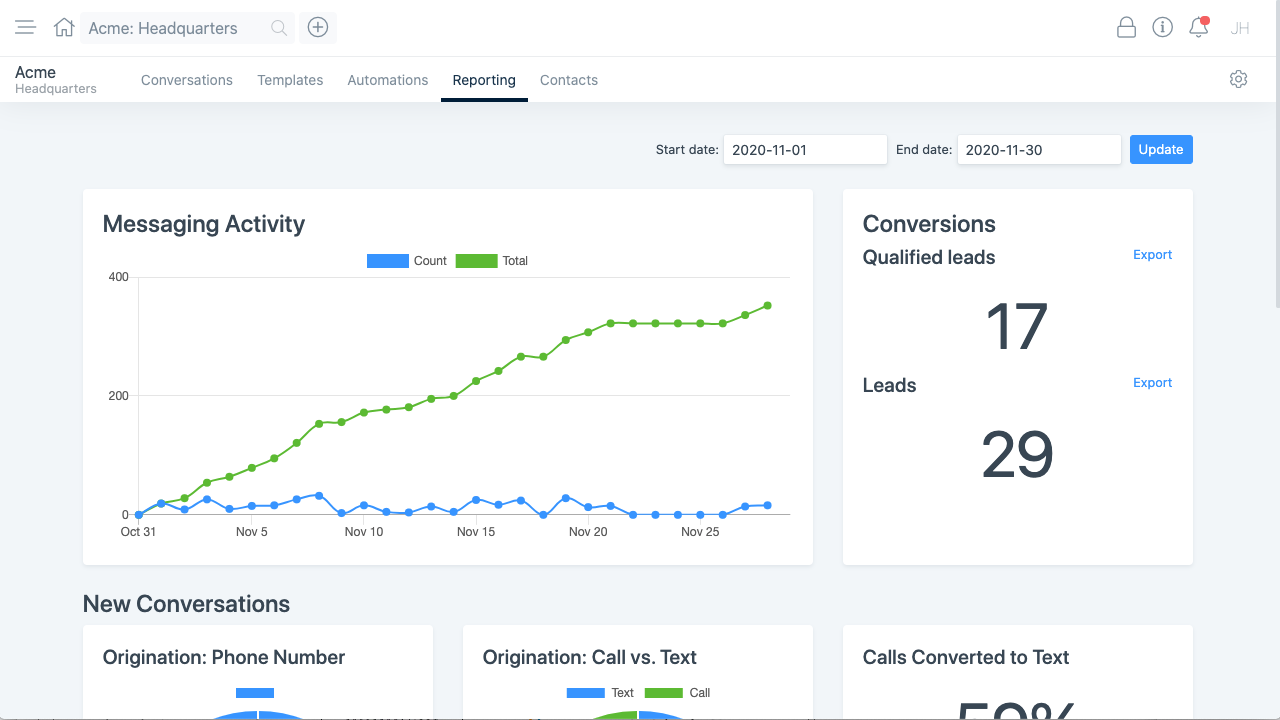Switch to the Templates tab
The width and height of the screenshot is (1280, 720).
[x=290, y=80]
